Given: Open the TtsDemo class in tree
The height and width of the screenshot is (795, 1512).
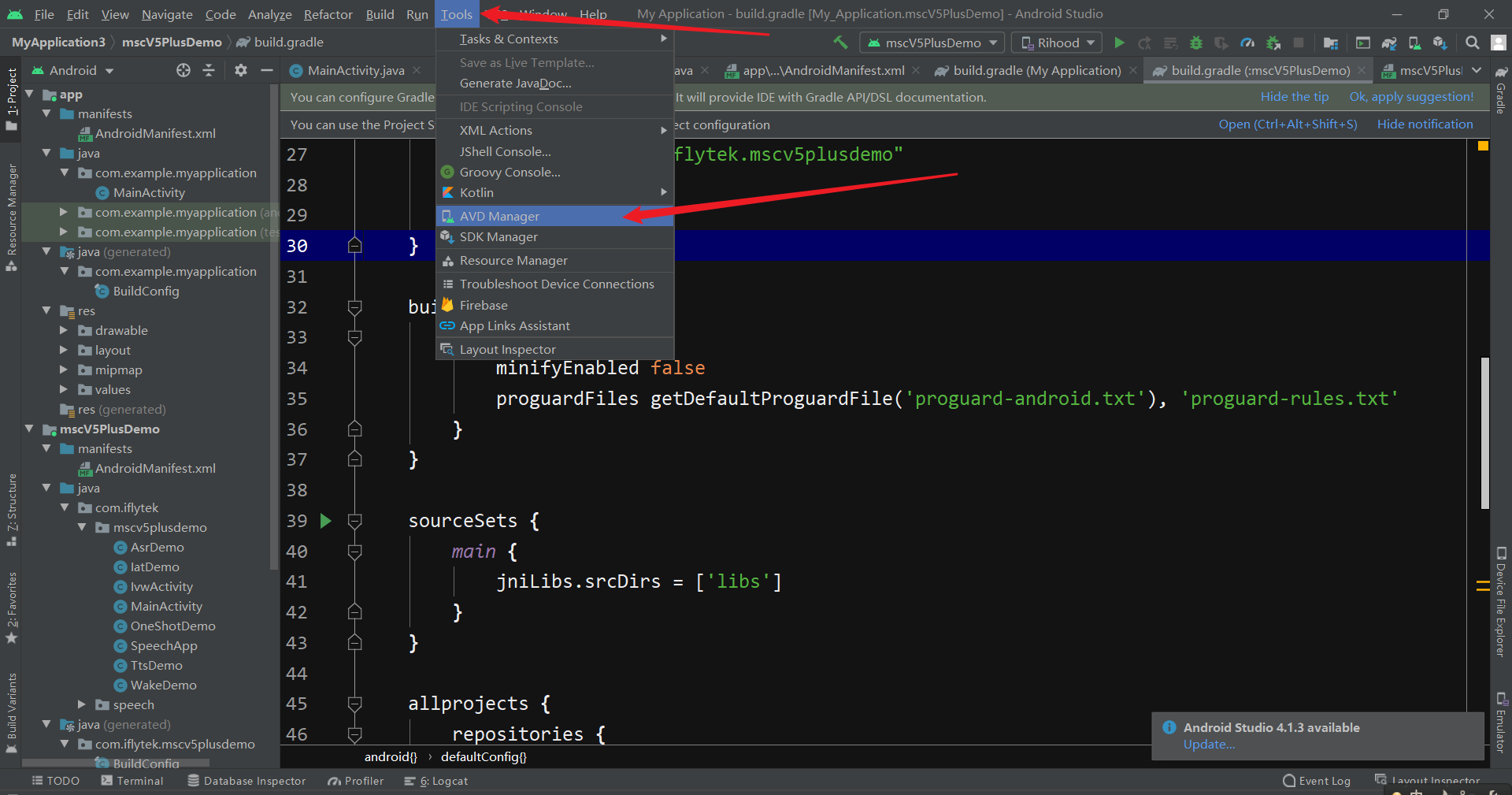Looking at the screenshot, I should [x=156, y=665].
